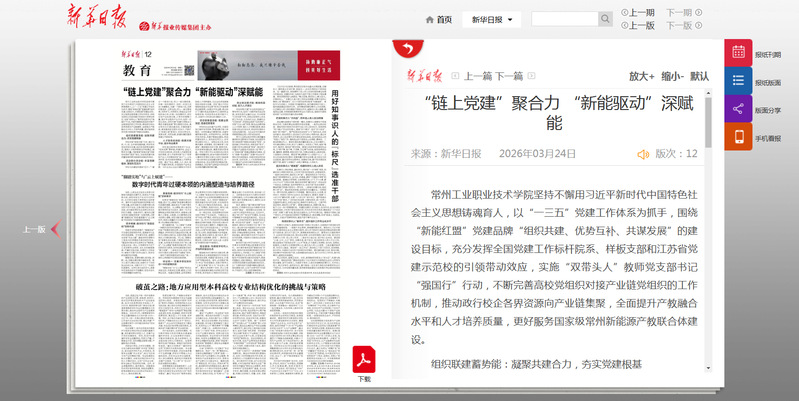Screen dimensions: 799x401
Task: Open 下一篇 next article
Action: [509, 76]
